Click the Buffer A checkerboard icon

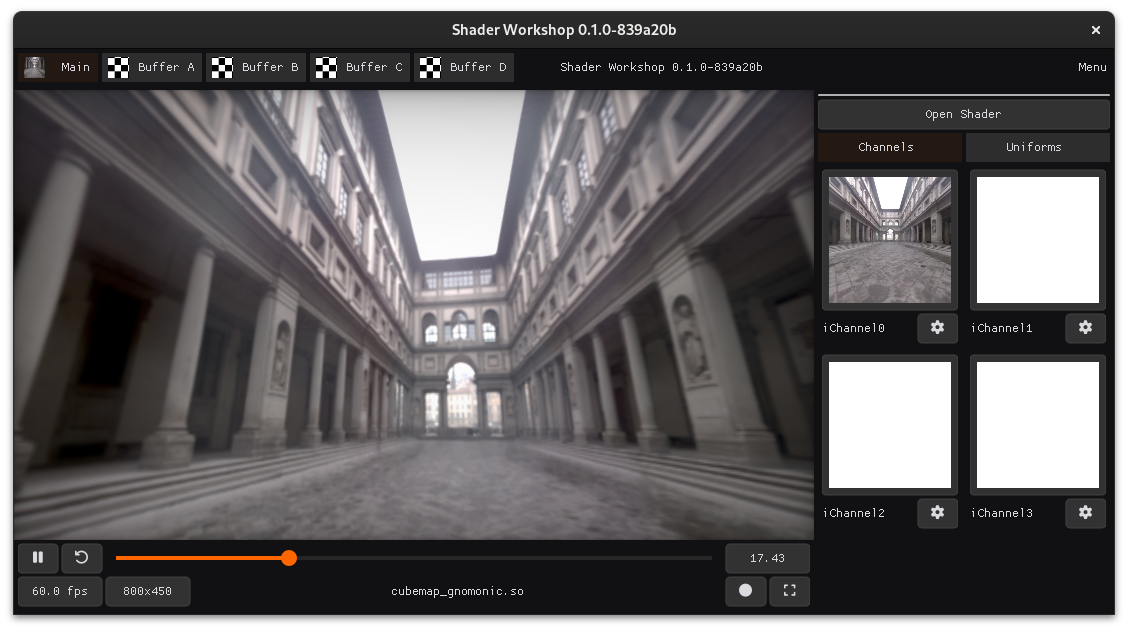(119, 67)
